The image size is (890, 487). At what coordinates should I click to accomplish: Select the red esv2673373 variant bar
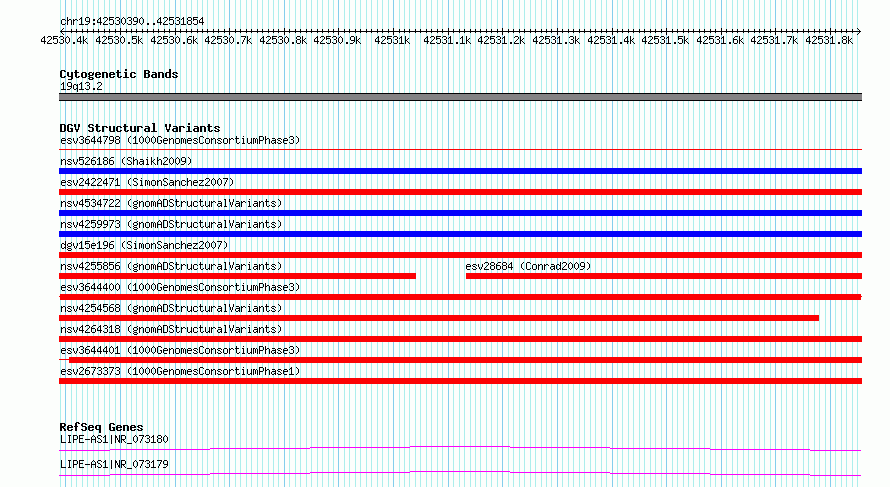[x=460, y=381]
